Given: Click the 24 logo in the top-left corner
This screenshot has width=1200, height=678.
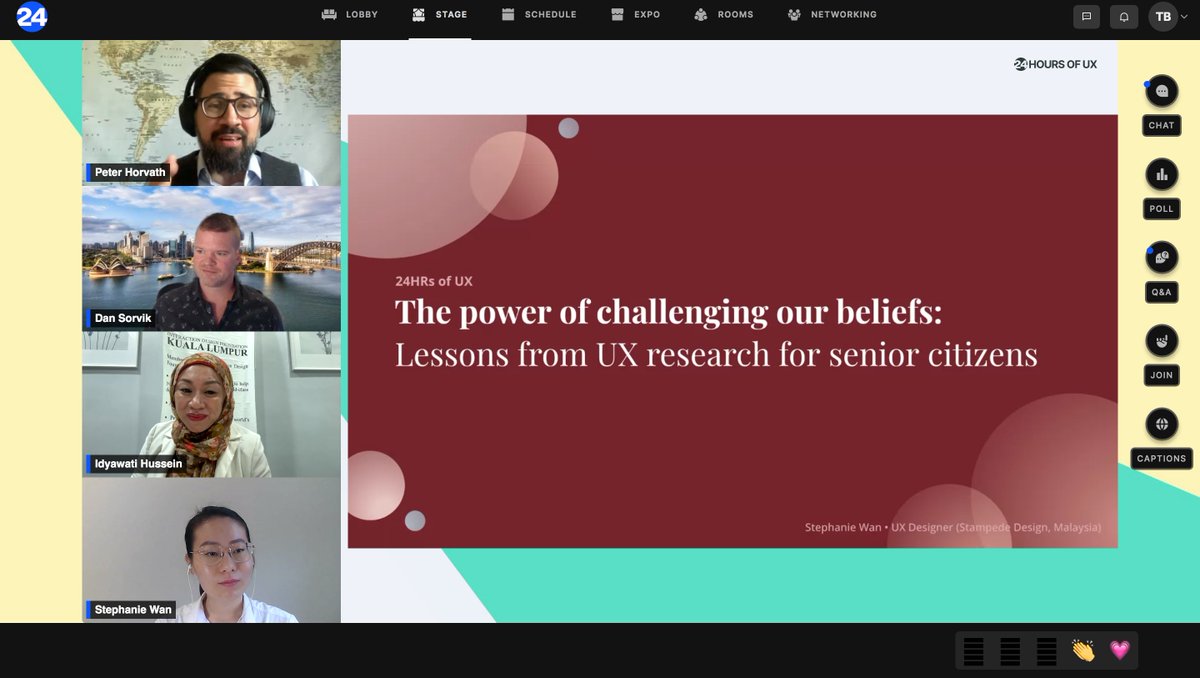Looking at the screenshot, I should [32, 17].
